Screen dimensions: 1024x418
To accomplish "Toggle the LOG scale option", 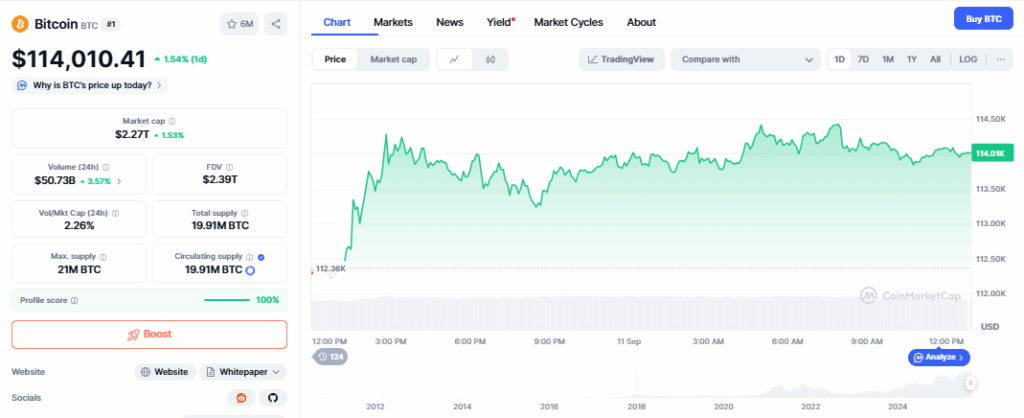I will coord(967,60).
